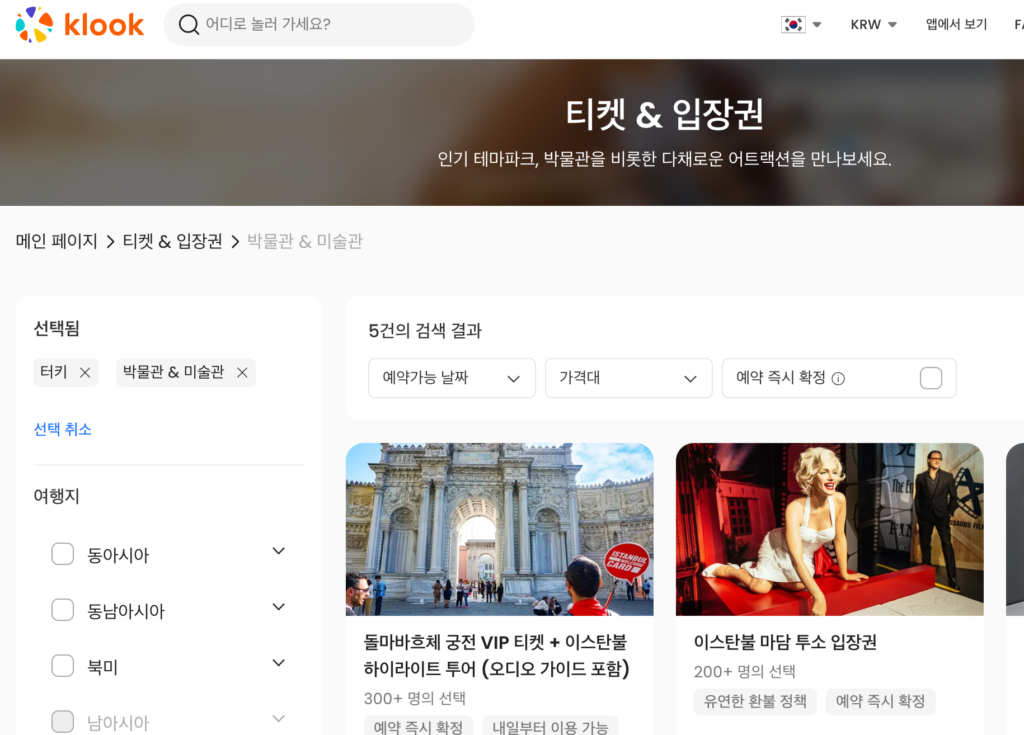Open the Dolmabahce Palace tour thumbnail
This screenshot has height=735, width=1024.
click(499, 529)
